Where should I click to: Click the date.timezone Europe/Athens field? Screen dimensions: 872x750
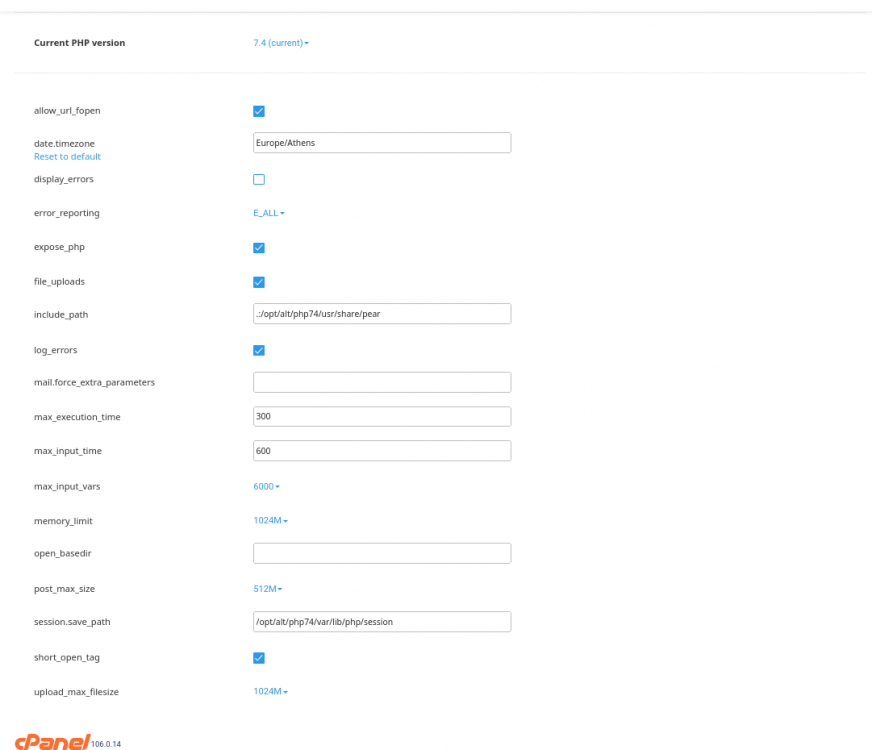(x=382, y=142)
